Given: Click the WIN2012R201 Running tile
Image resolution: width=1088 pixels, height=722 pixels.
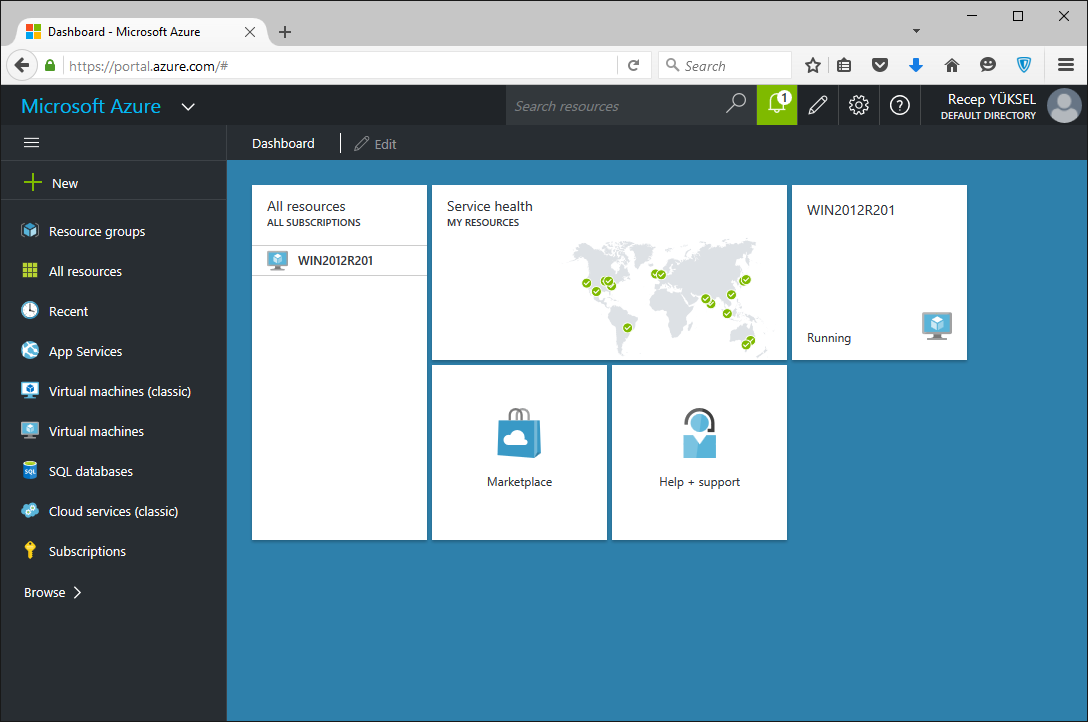Looking at the screenshot, I should [x=879, y=273].
